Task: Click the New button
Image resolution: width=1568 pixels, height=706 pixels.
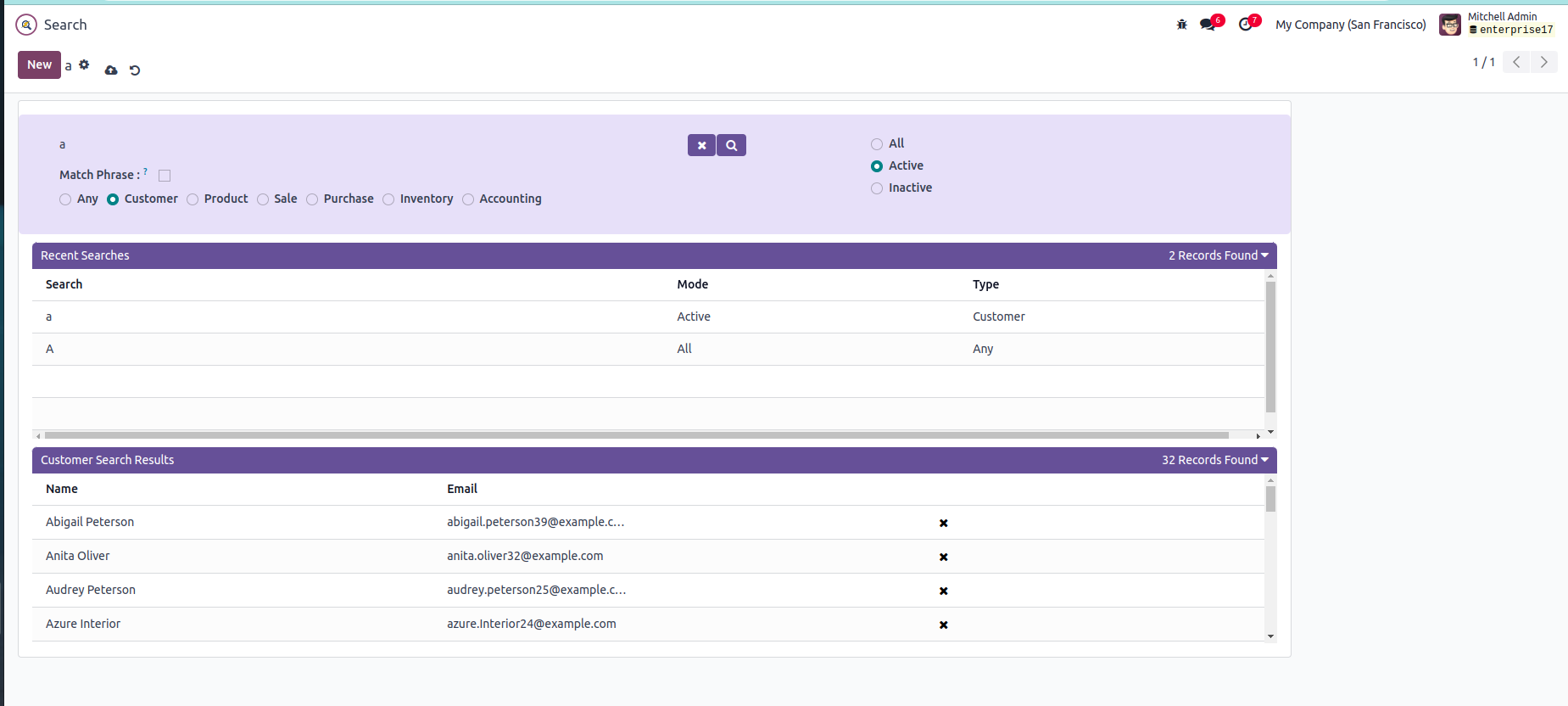Action: coord(39,64)
